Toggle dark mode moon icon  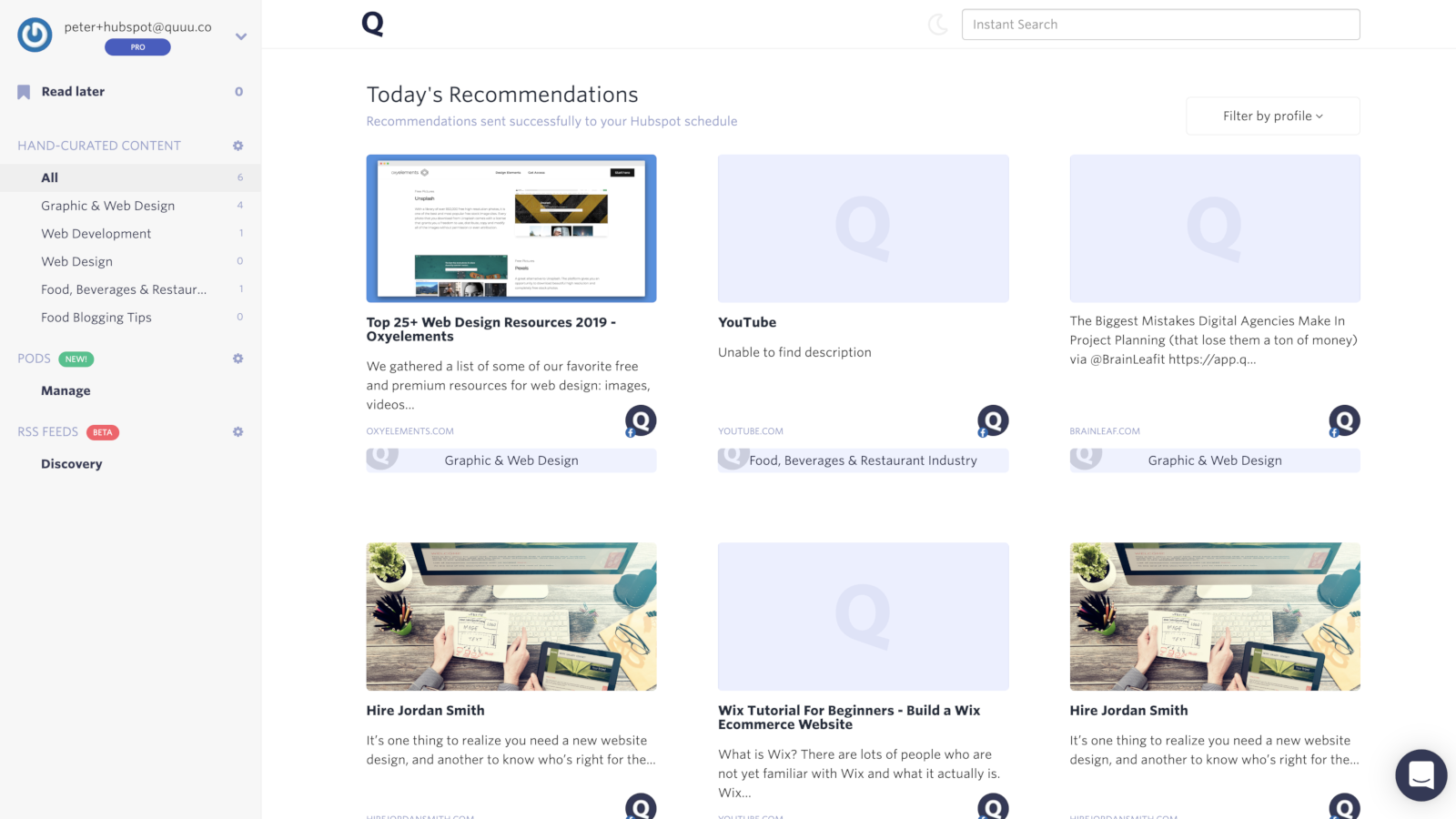pyautogui.click(x=938, y=25)
